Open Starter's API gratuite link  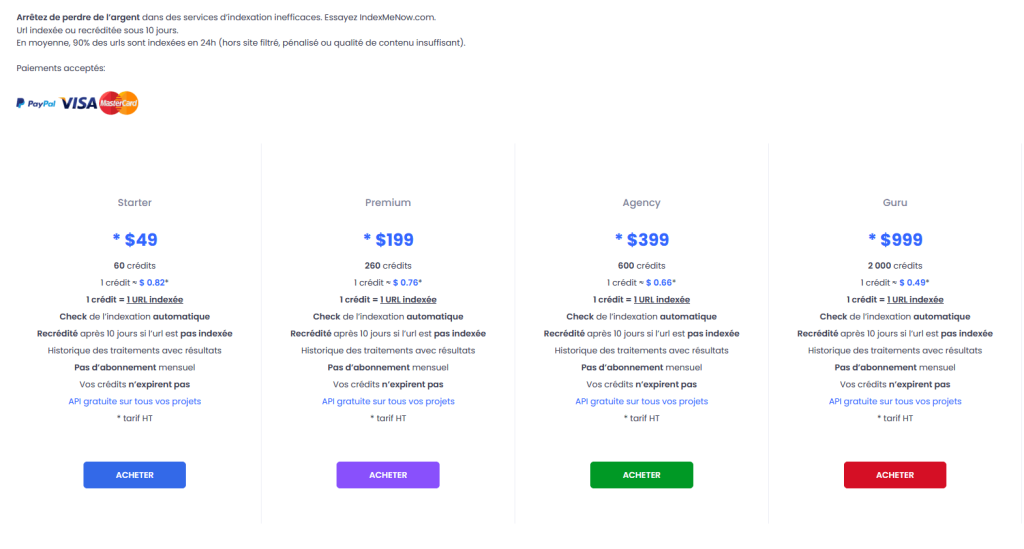pos(135,401)
